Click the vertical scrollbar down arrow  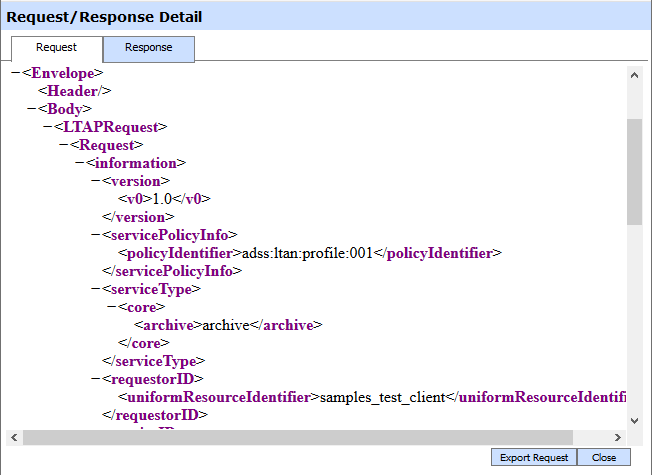coord(634,422)
